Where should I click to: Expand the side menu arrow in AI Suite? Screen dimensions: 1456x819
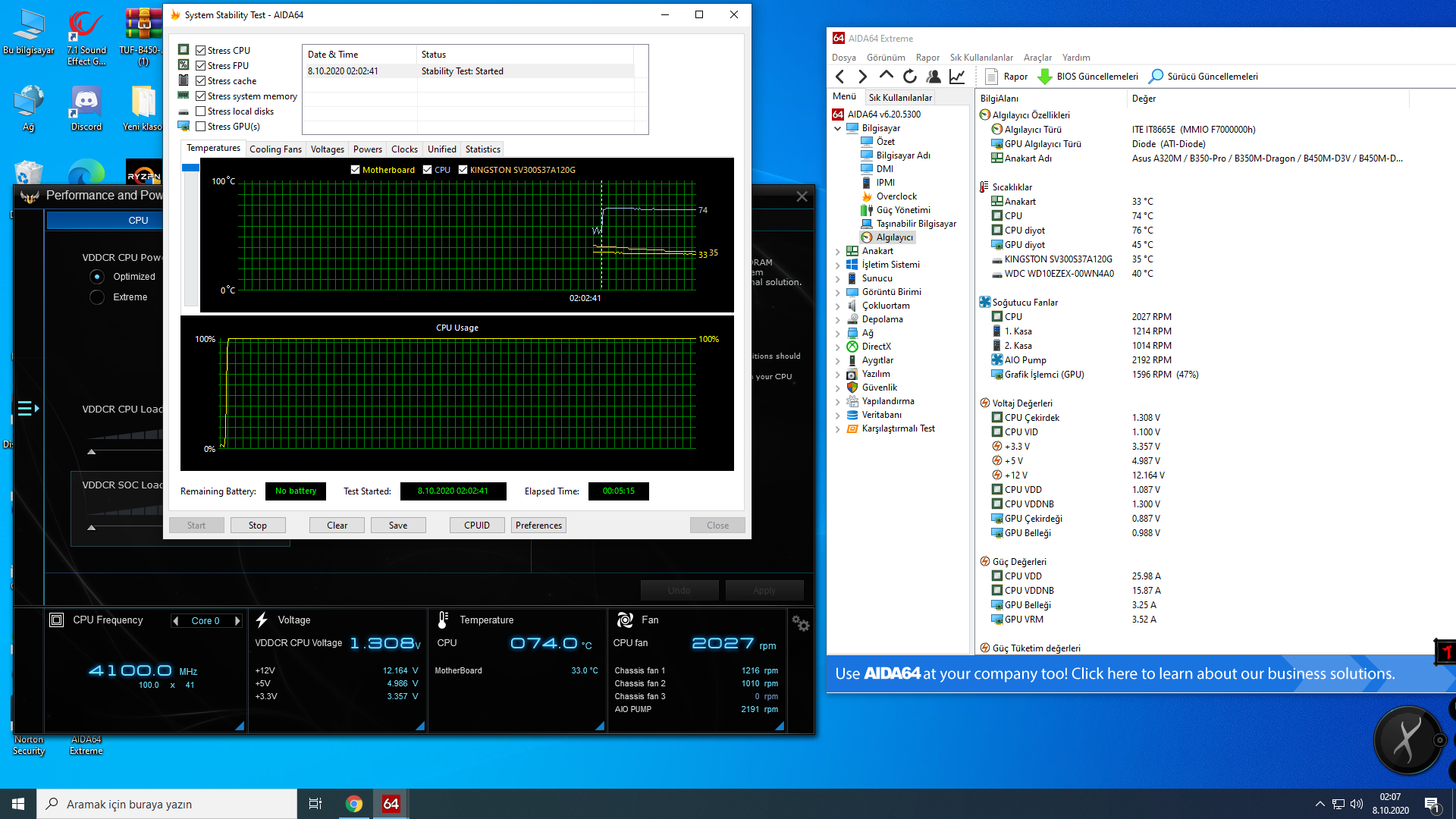pos(28,409)
